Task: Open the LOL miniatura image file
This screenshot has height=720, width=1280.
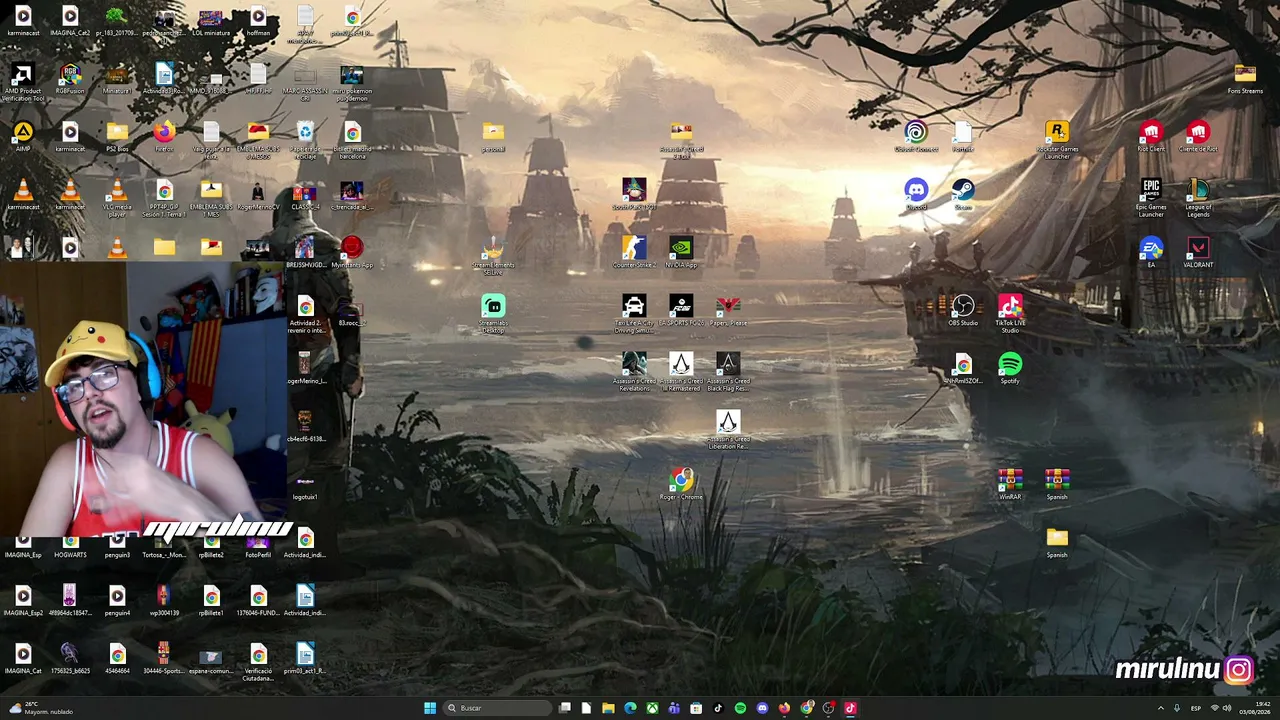Action: [x=211, y=20]
